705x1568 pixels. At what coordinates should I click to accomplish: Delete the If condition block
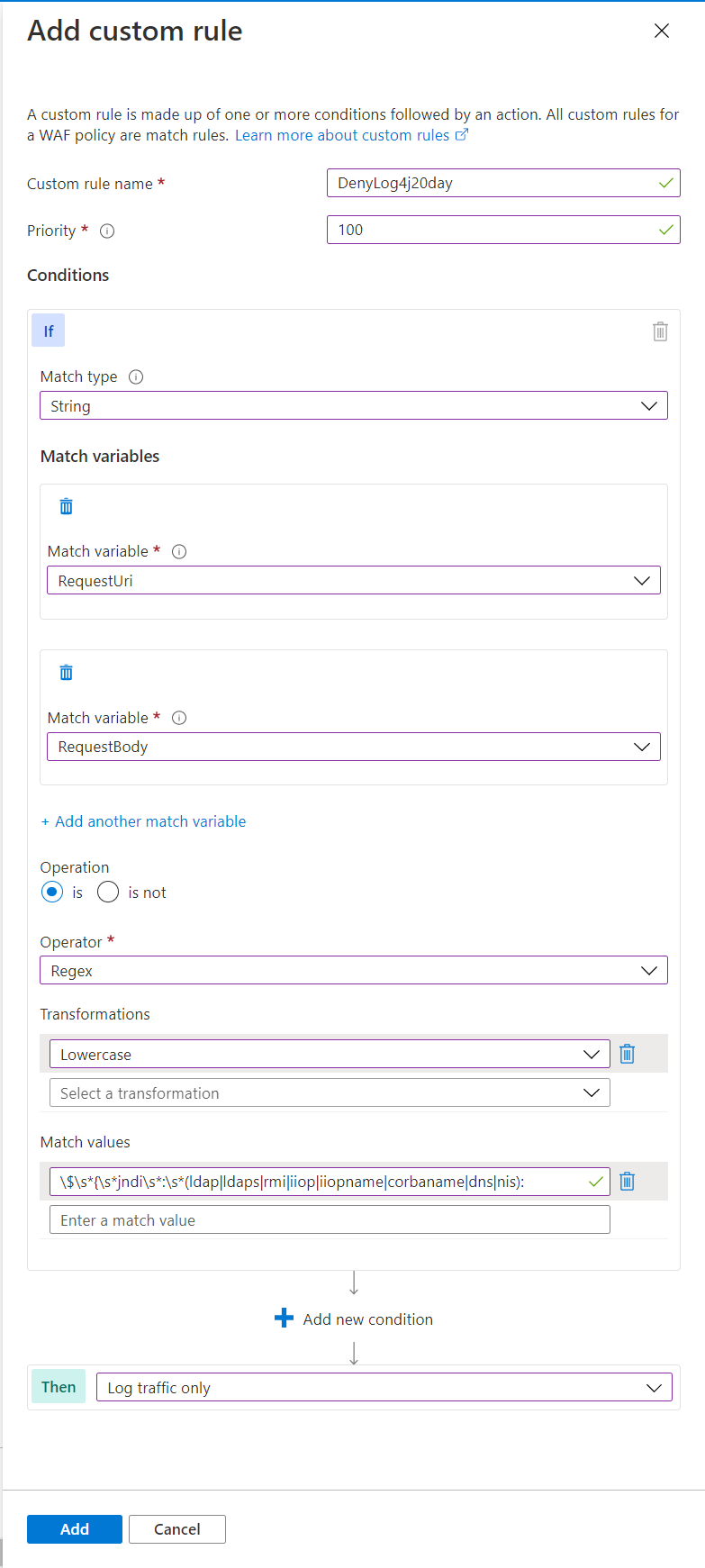click(x=660, y=331)
